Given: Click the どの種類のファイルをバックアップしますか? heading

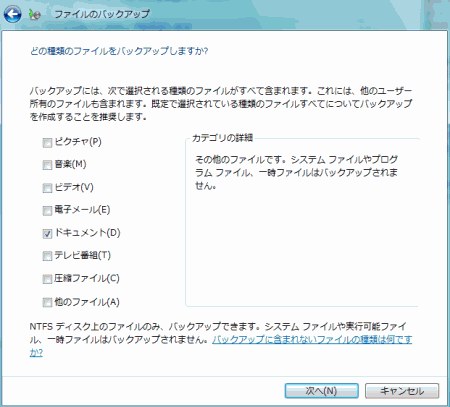Looking at the screenshot, I should tap(119, 51).
